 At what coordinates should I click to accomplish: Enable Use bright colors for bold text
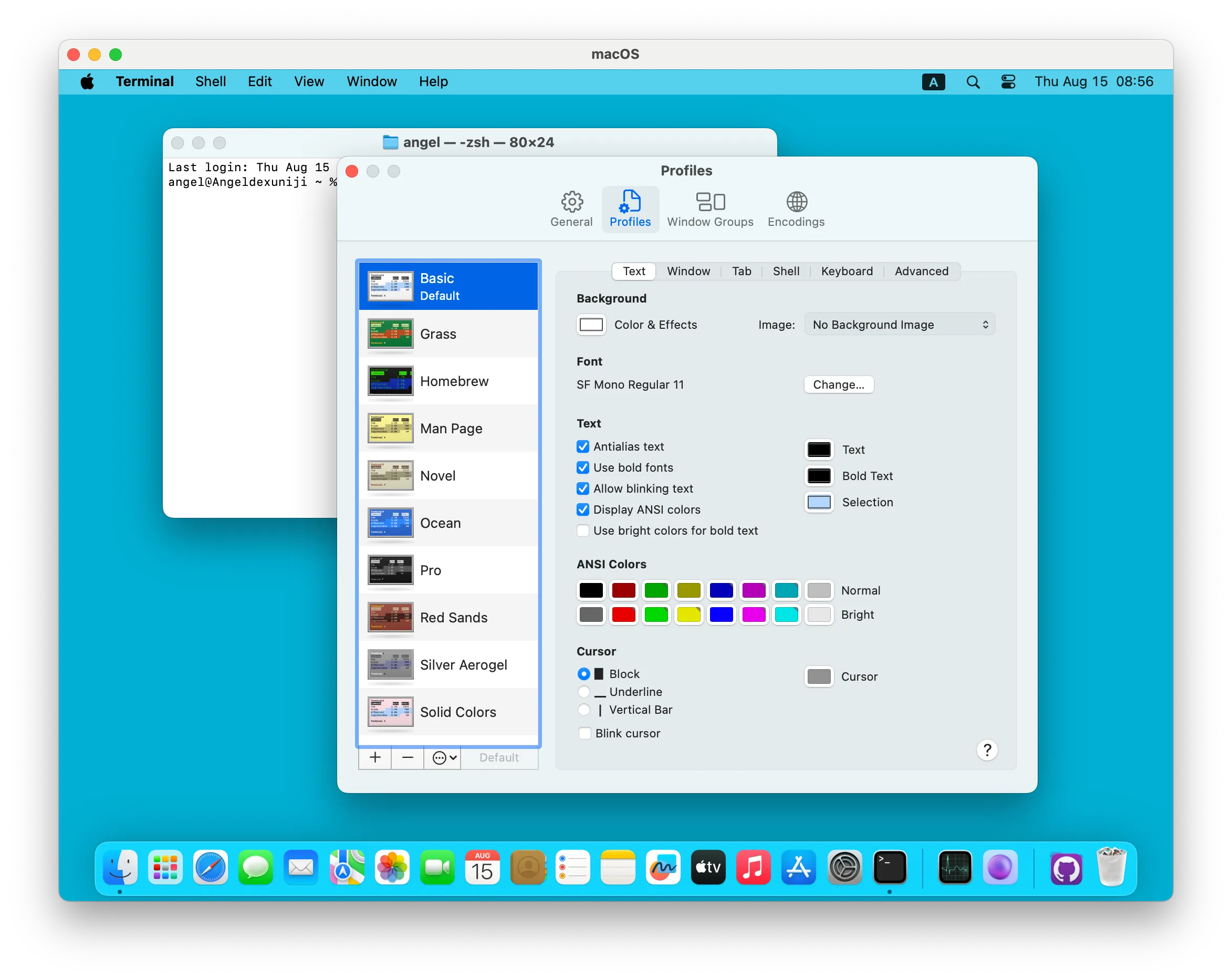coord(583,530)
